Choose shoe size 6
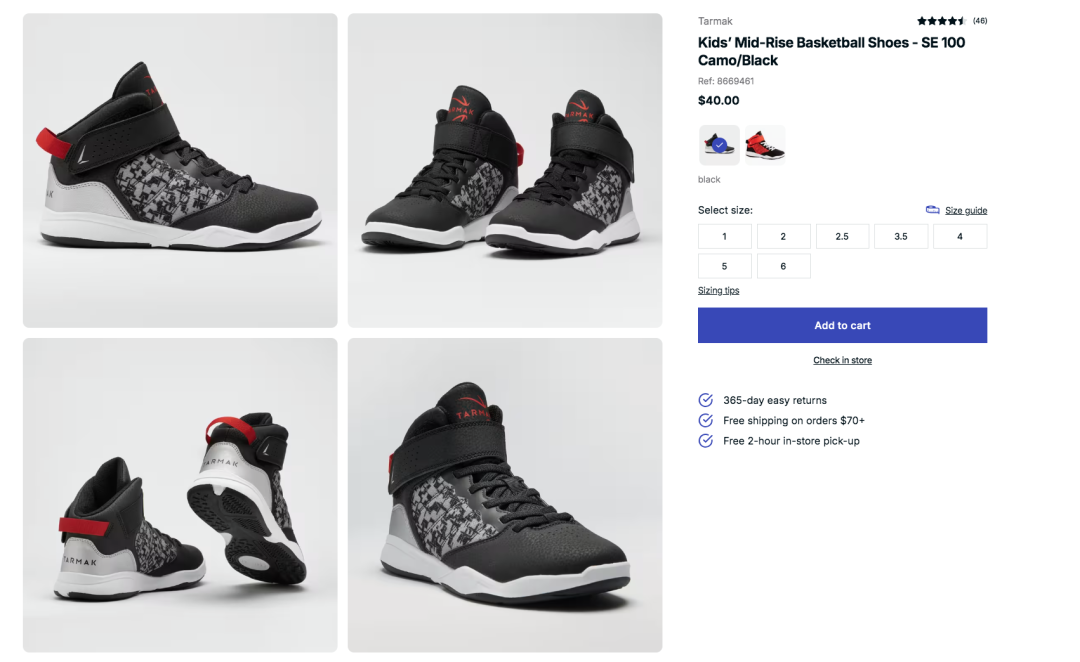 click(784, 266)
